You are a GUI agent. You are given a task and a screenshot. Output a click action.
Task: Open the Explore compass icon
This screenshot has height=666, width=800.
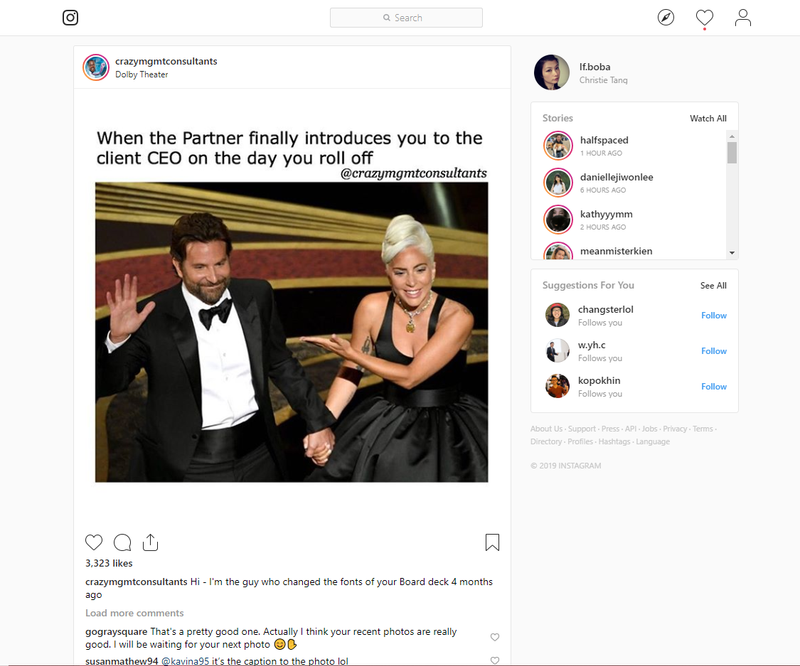666,18
